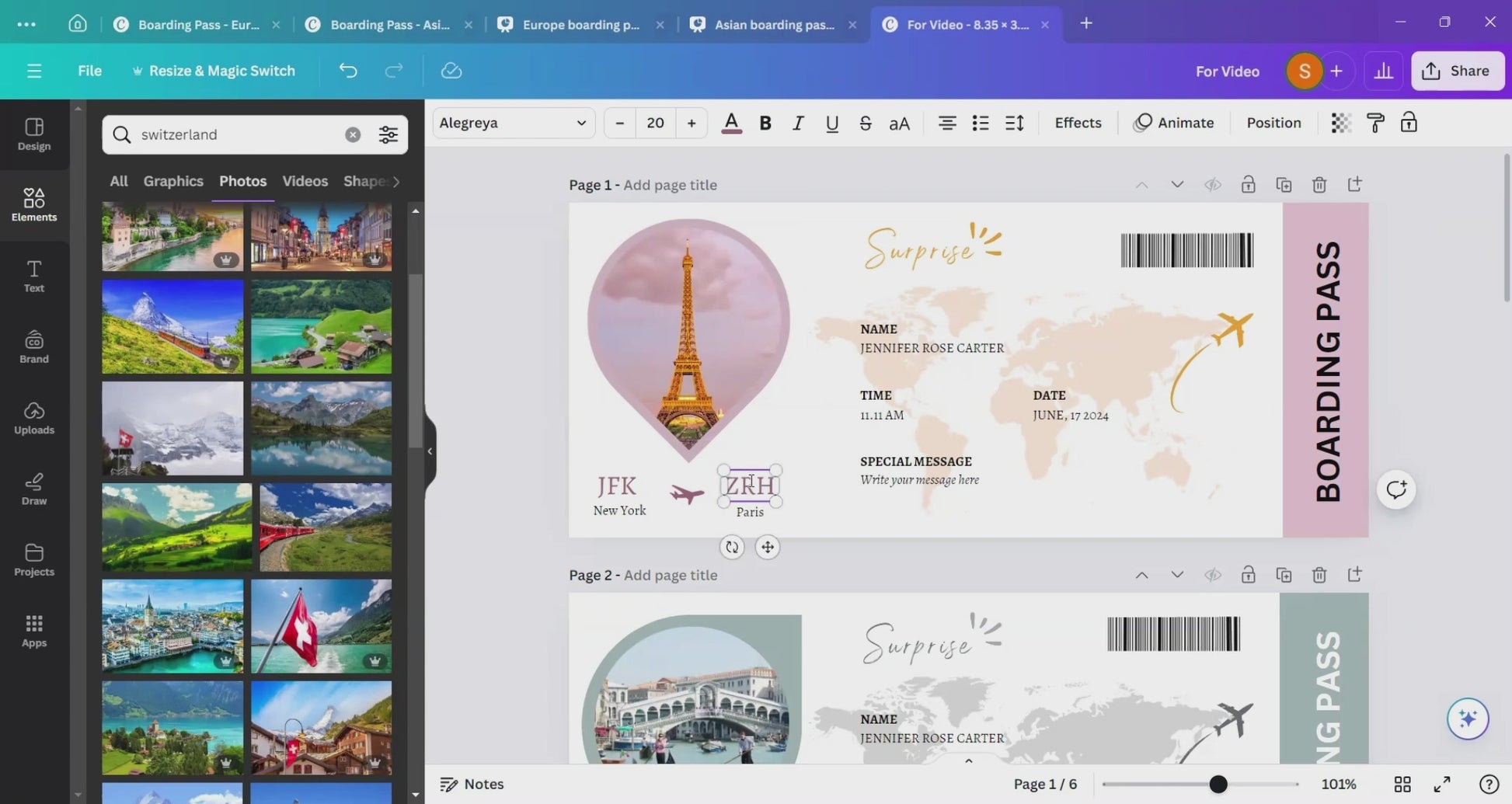Open the analytics chart icon
Image resolution: width=1512 pixels, height=804 pixels.
pos(1383,71)
